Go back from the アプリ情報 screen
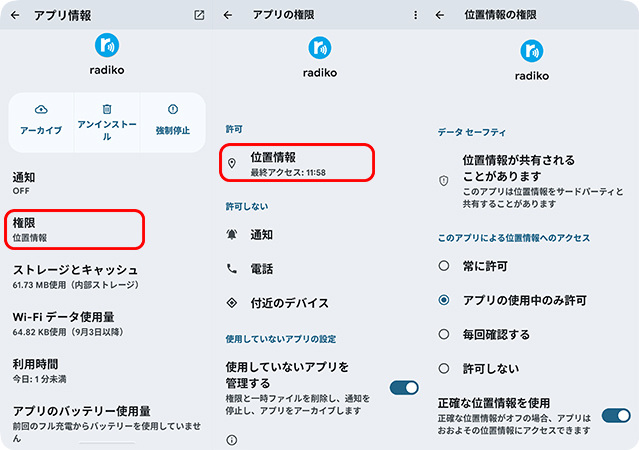The image size is (639, 450). point(15,15)
